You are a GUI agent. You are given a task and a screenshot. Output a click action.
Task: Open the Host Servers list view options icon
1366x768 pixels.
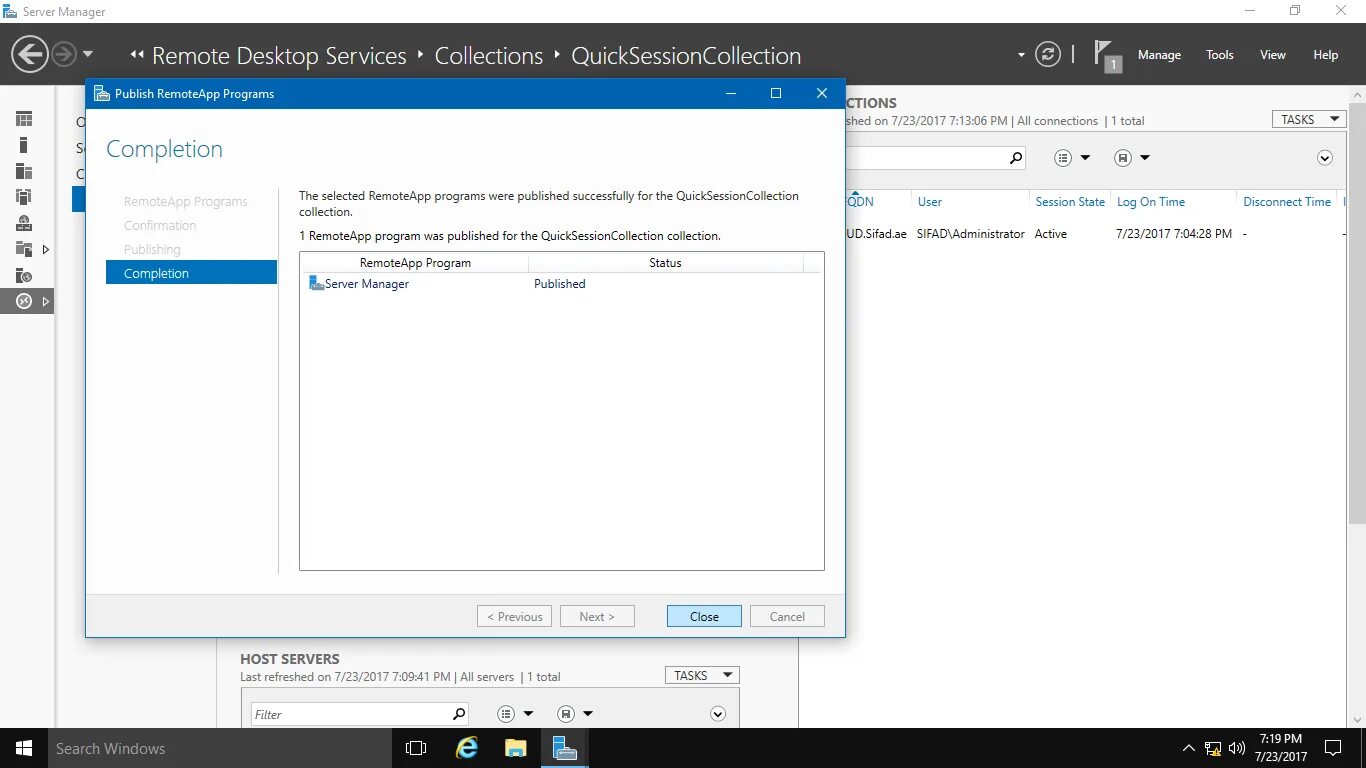point(506,714)
